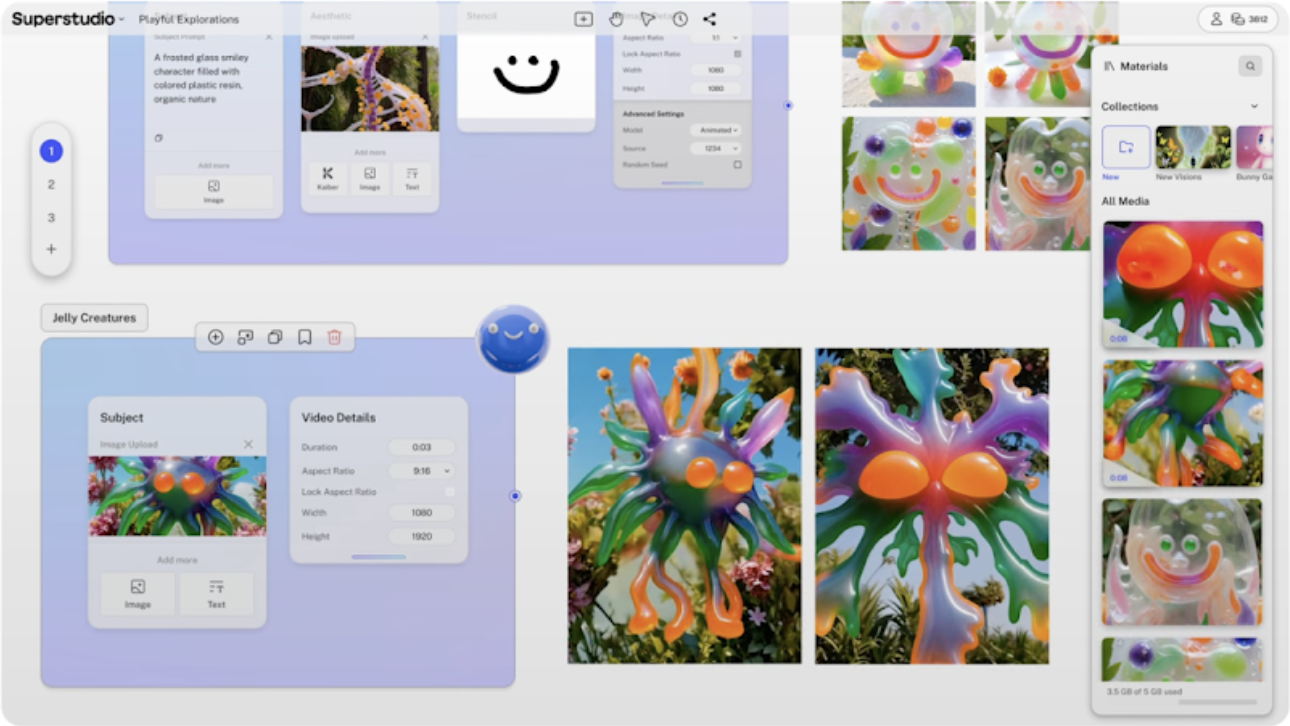Create a New collection folder
Viewport: 1290px width, 726px height.
[1126, 147]
